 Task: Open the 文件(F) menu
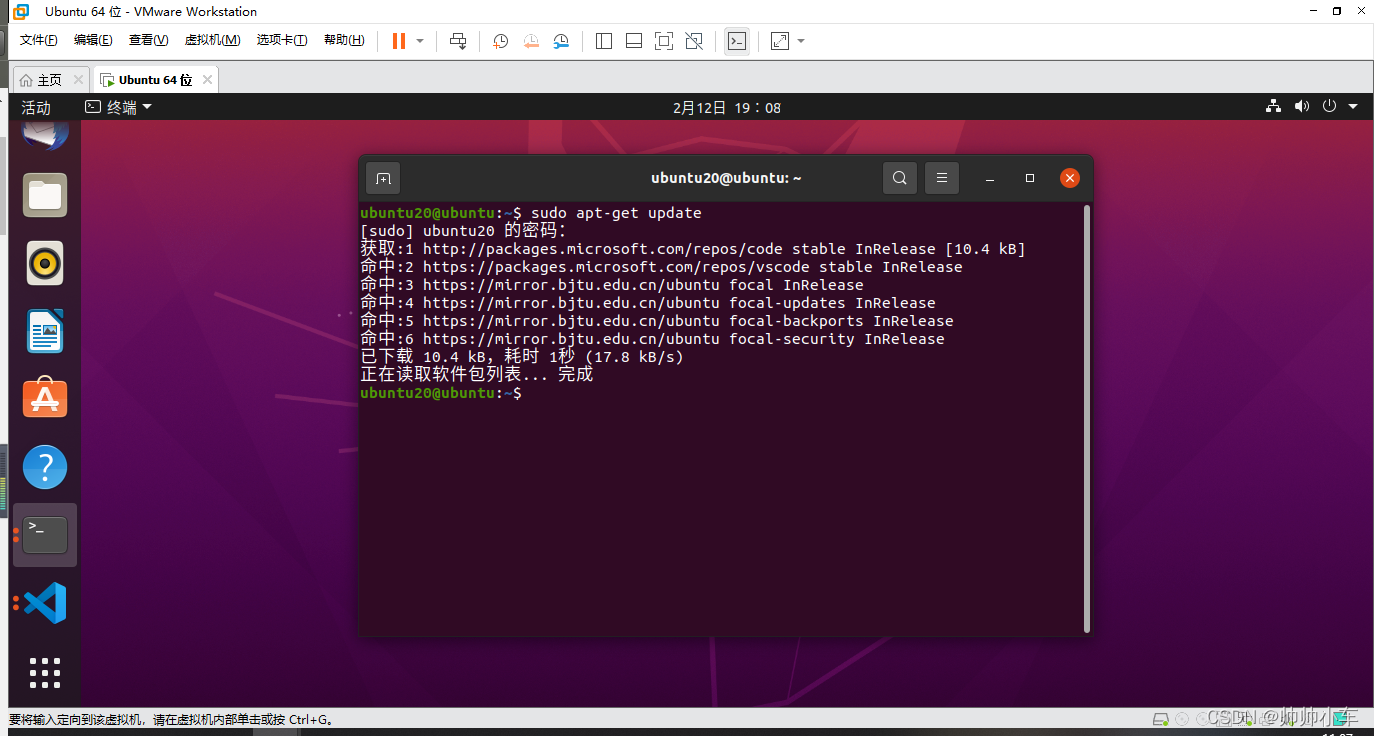point(39,40)
